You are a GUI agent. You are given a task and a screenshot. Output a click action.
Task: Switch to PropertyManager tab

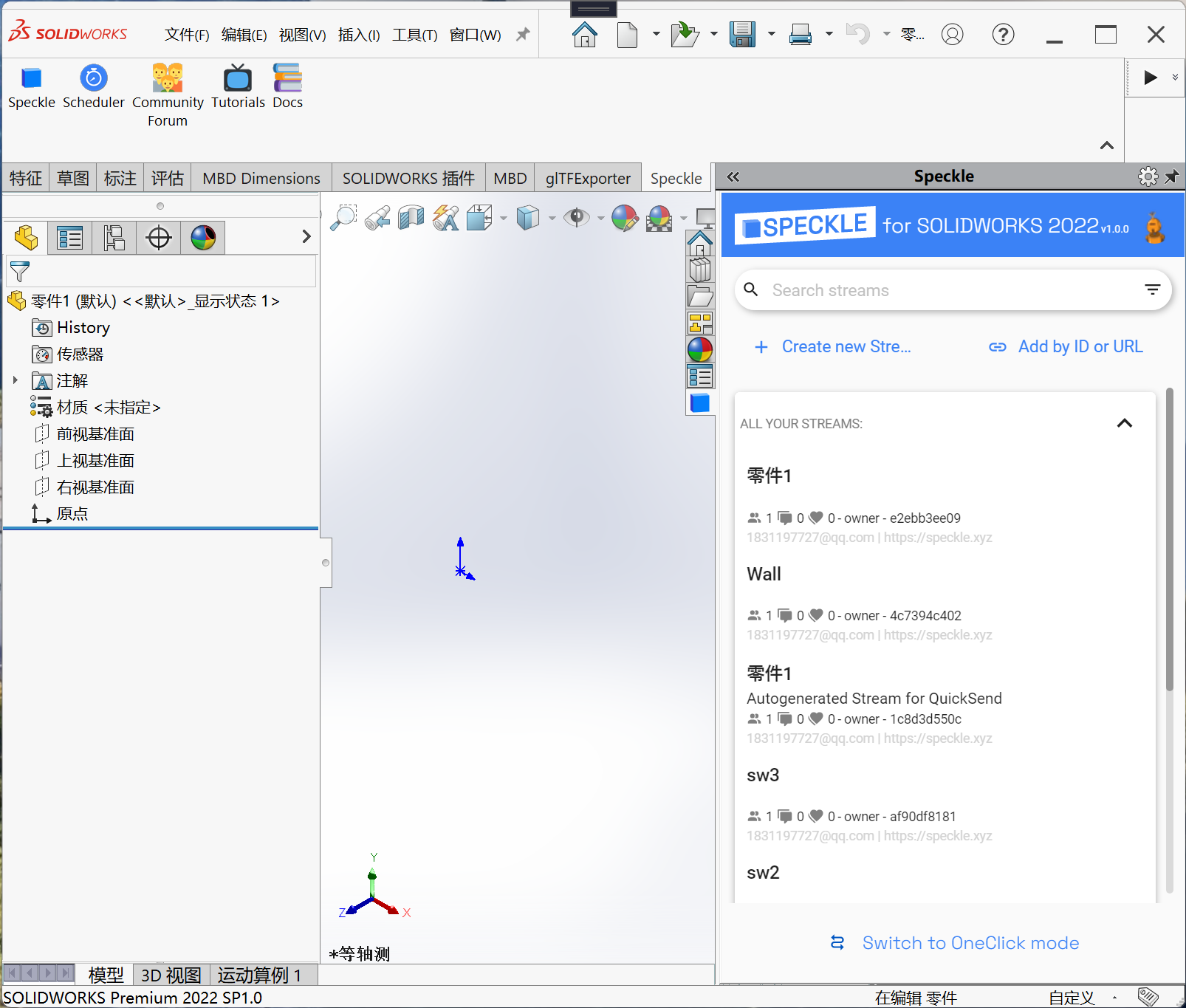70,238
